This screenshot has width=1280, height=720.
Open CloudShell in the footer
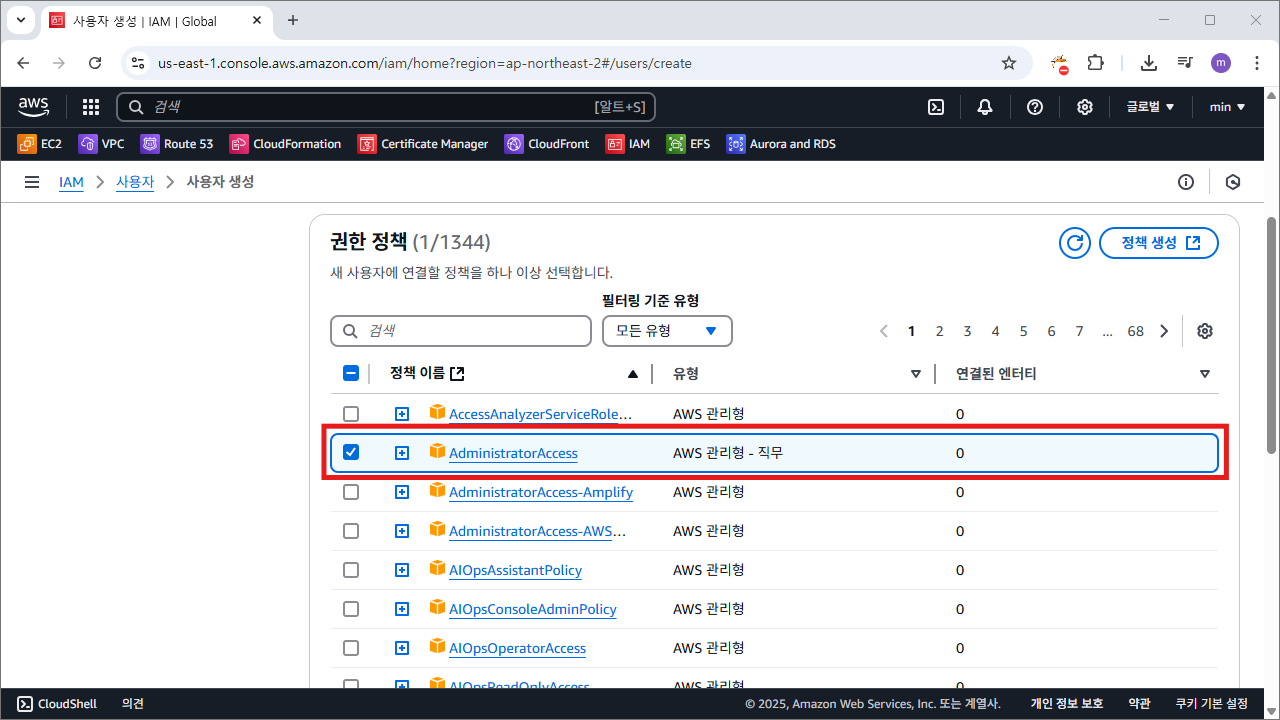[x=57, y=704]
